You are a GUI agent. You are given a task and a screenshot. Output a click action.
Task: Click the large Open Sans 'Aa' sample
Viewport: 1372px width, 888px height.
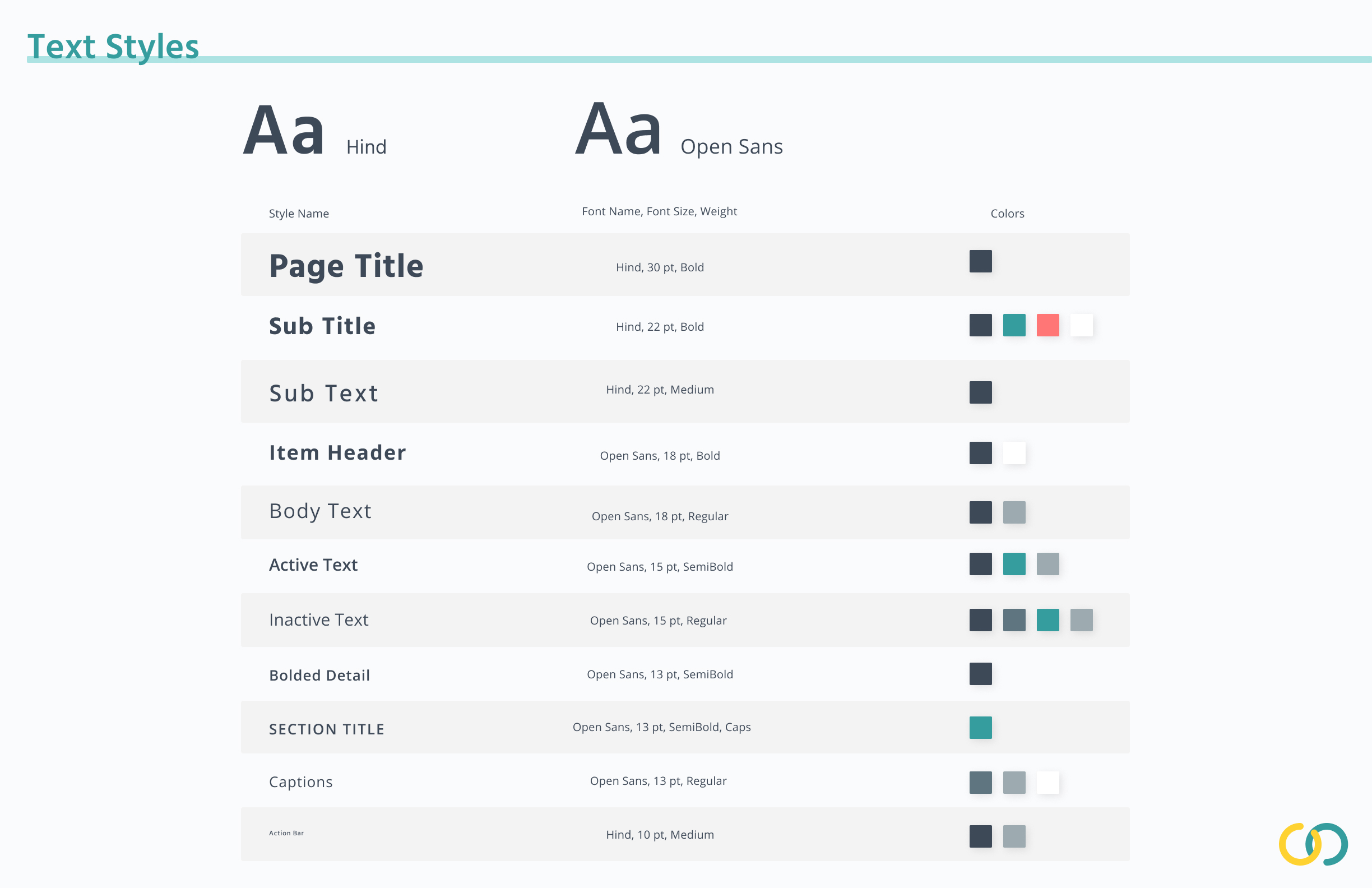pos(618,129)
